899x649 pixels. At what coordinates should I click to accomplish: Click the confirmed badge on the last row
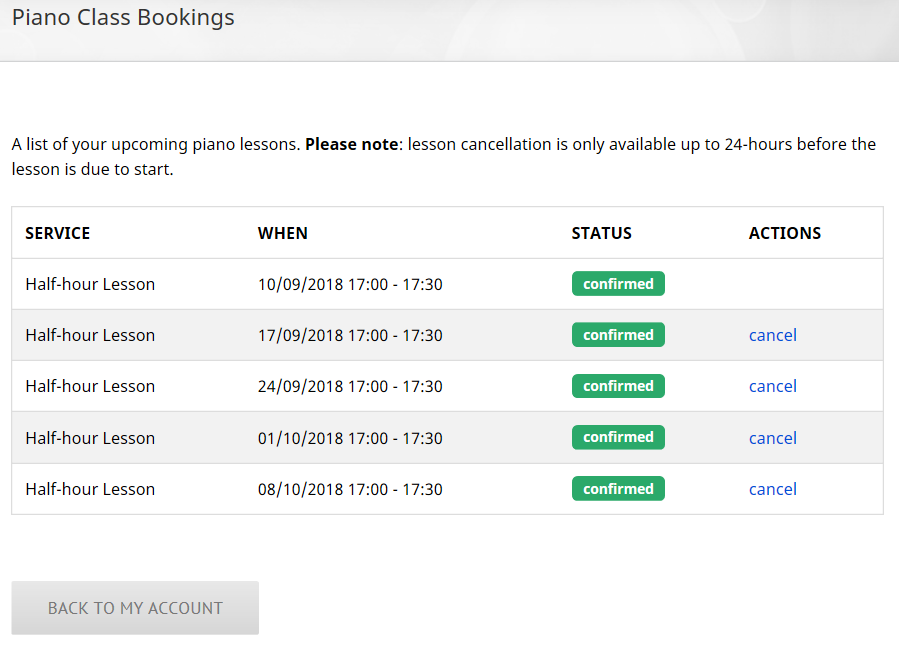coord(618,488)
